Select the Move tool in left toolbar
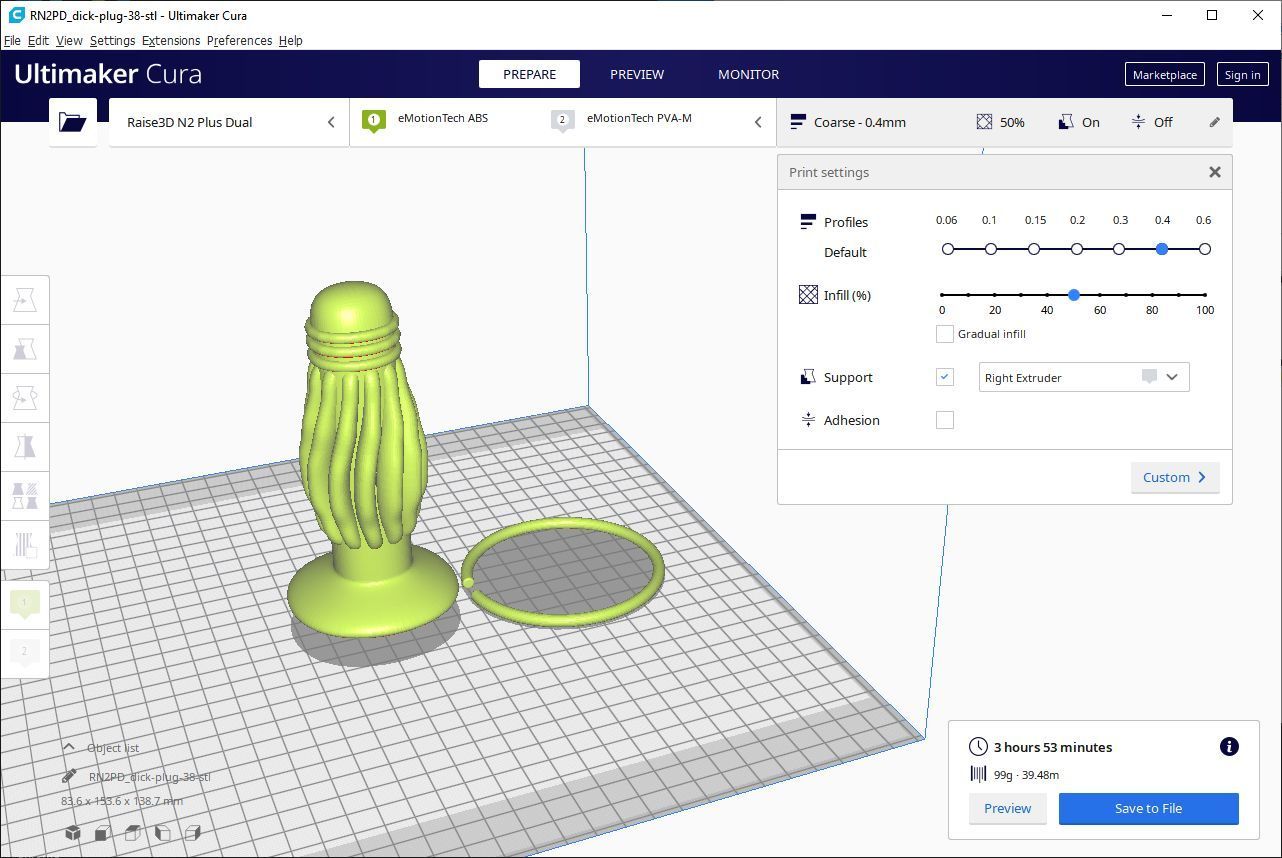The width and height of the screenshot is (1282, 858). [x=25, y=300]
